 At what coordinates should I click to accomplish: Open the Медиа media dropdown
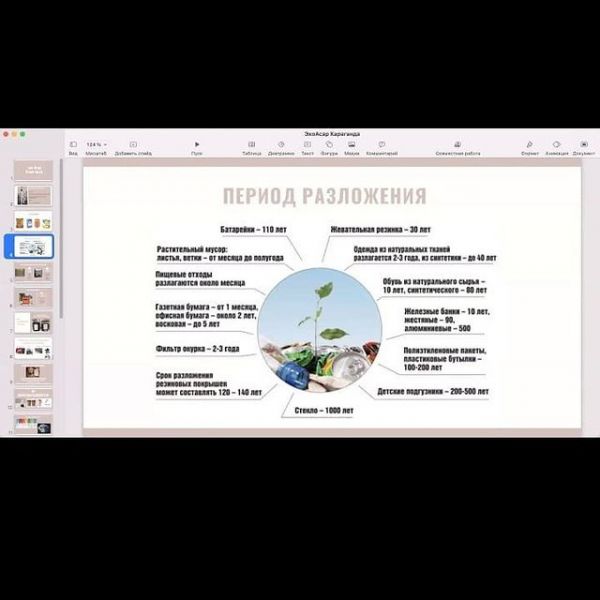351,145
